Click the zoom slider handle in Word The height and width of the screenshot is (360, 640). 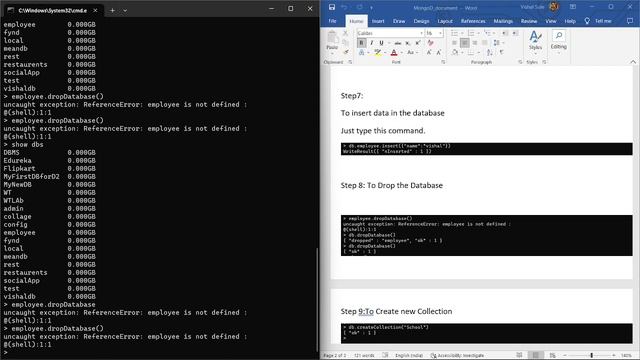coord(591,356)
